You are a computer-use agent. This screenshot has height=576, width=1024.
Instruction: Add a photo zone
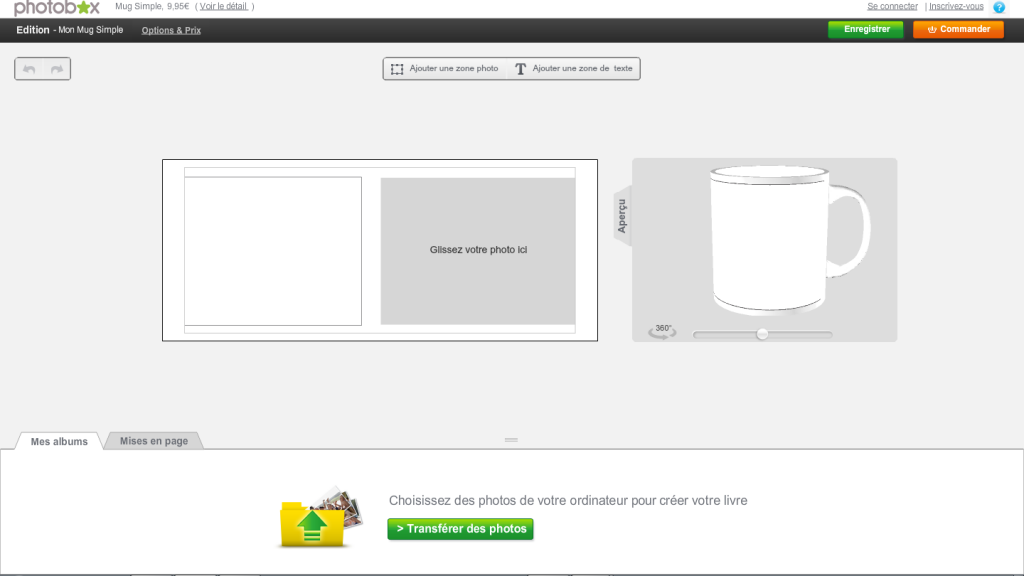(444, 69)
